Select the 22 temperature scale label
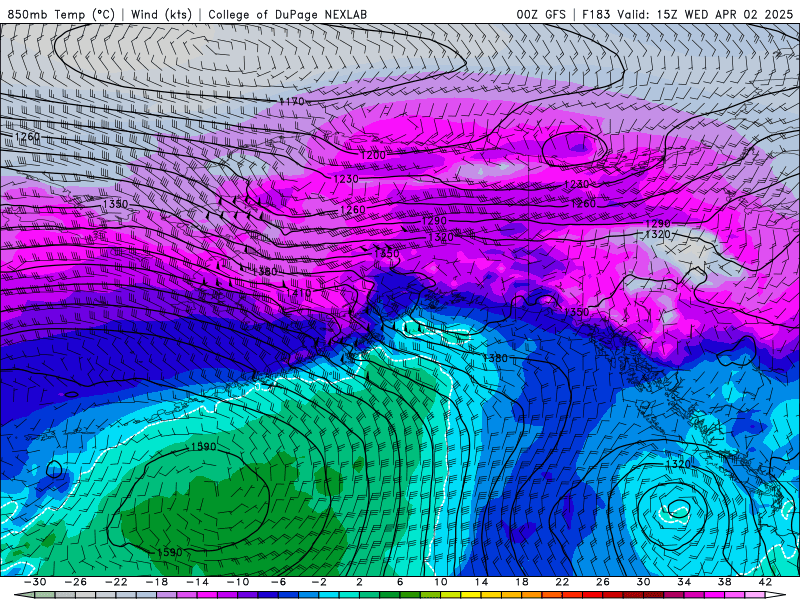The image size is (800, 600). coord(562,582)
